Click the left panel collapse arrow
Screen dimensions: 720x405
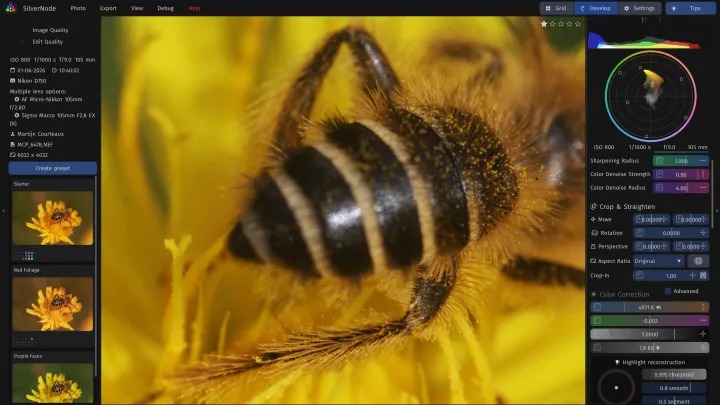pos(3,211)
